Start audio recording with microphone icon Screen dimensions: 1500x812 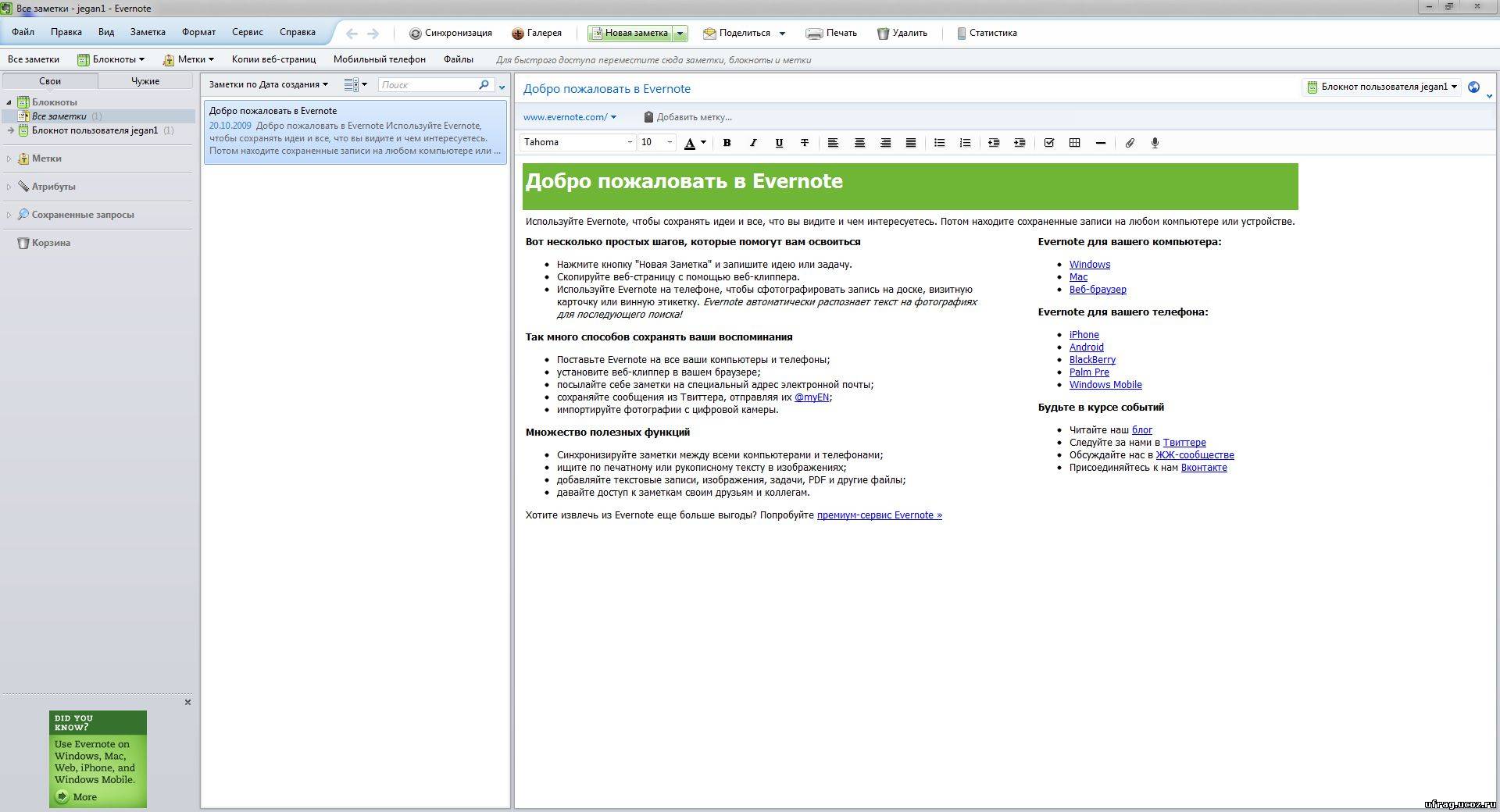(1155, 143)
